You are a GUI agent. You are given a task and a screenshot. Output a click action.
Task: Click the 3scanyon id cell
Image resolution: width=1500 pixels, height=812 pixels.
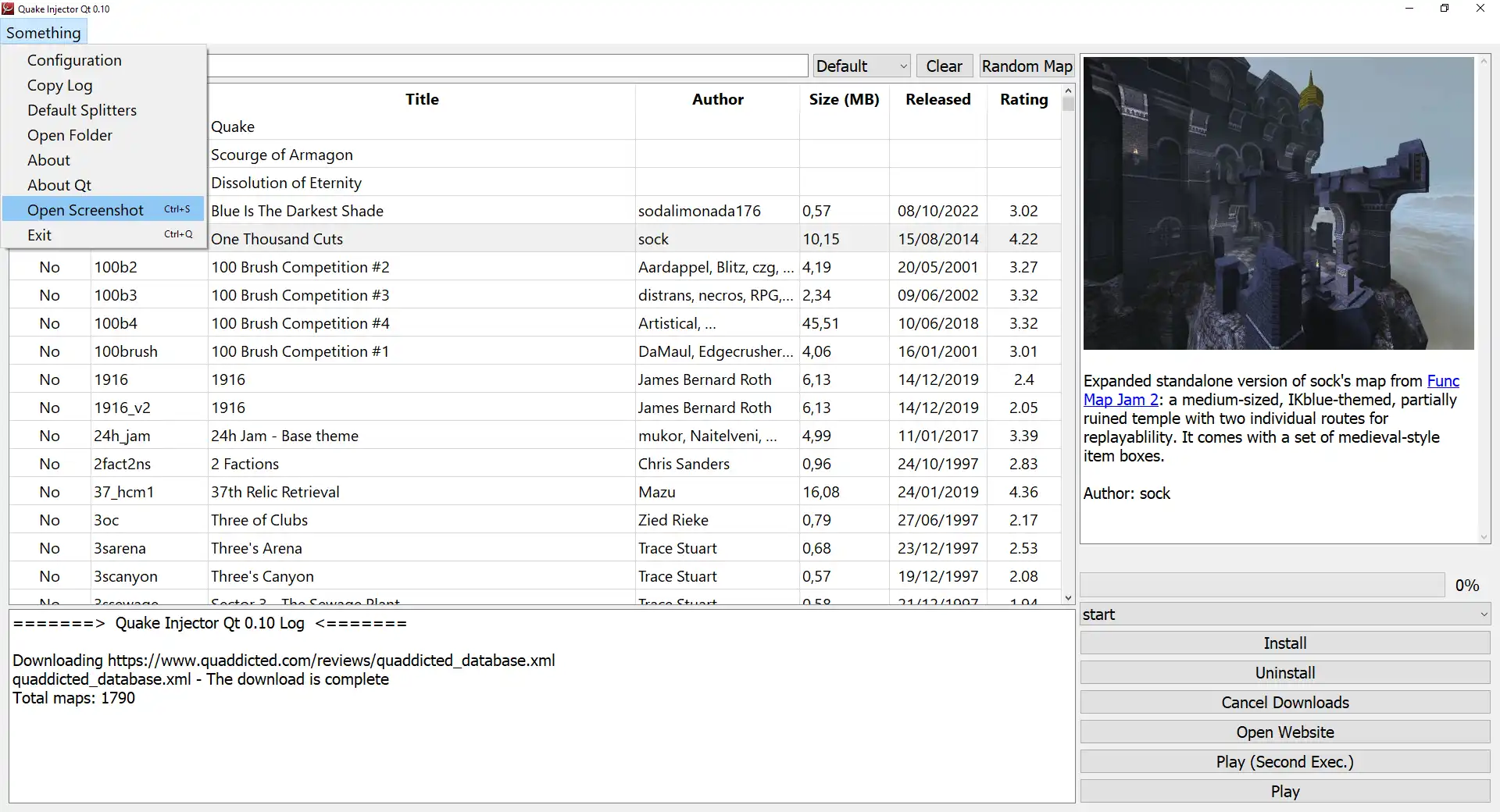coord(149,576)
